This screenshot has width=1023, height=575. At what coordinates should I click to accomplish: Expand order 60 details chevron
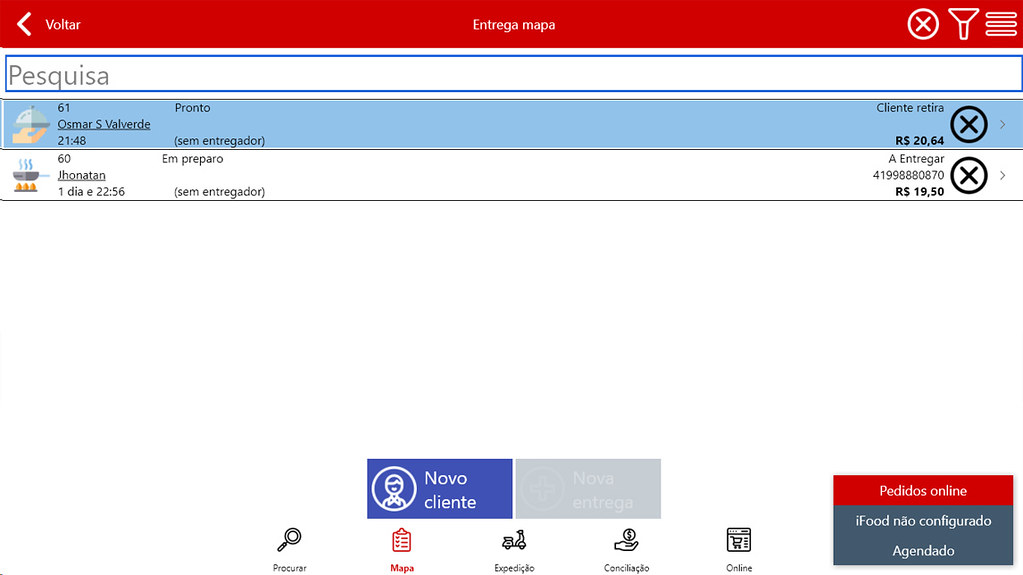point(1003,176)
